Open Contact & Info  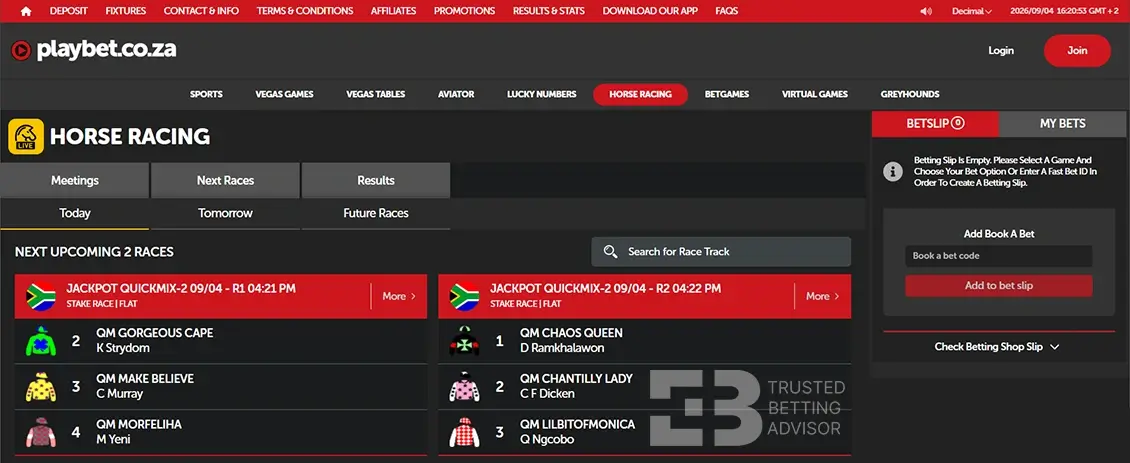[x=201, y=11]
